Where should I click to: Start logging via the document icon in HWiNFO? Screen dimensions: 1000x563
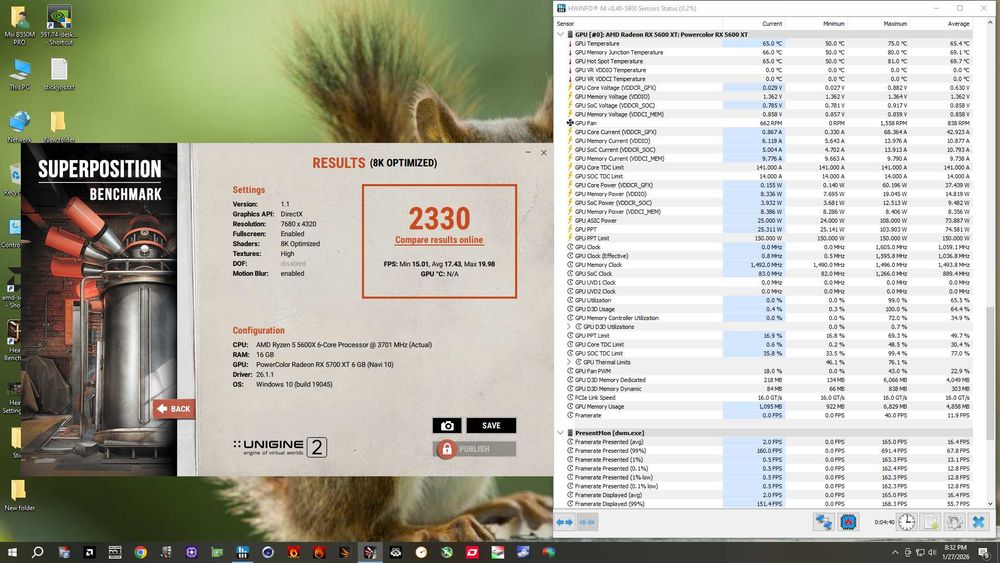pos(931,522)
